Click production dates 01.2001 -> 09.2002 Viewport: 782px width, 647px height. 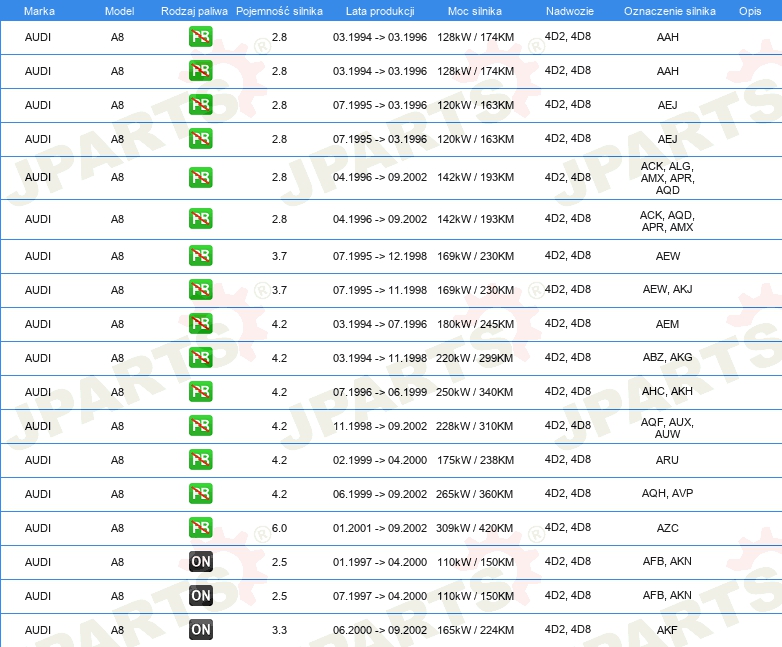click(380, 528)
